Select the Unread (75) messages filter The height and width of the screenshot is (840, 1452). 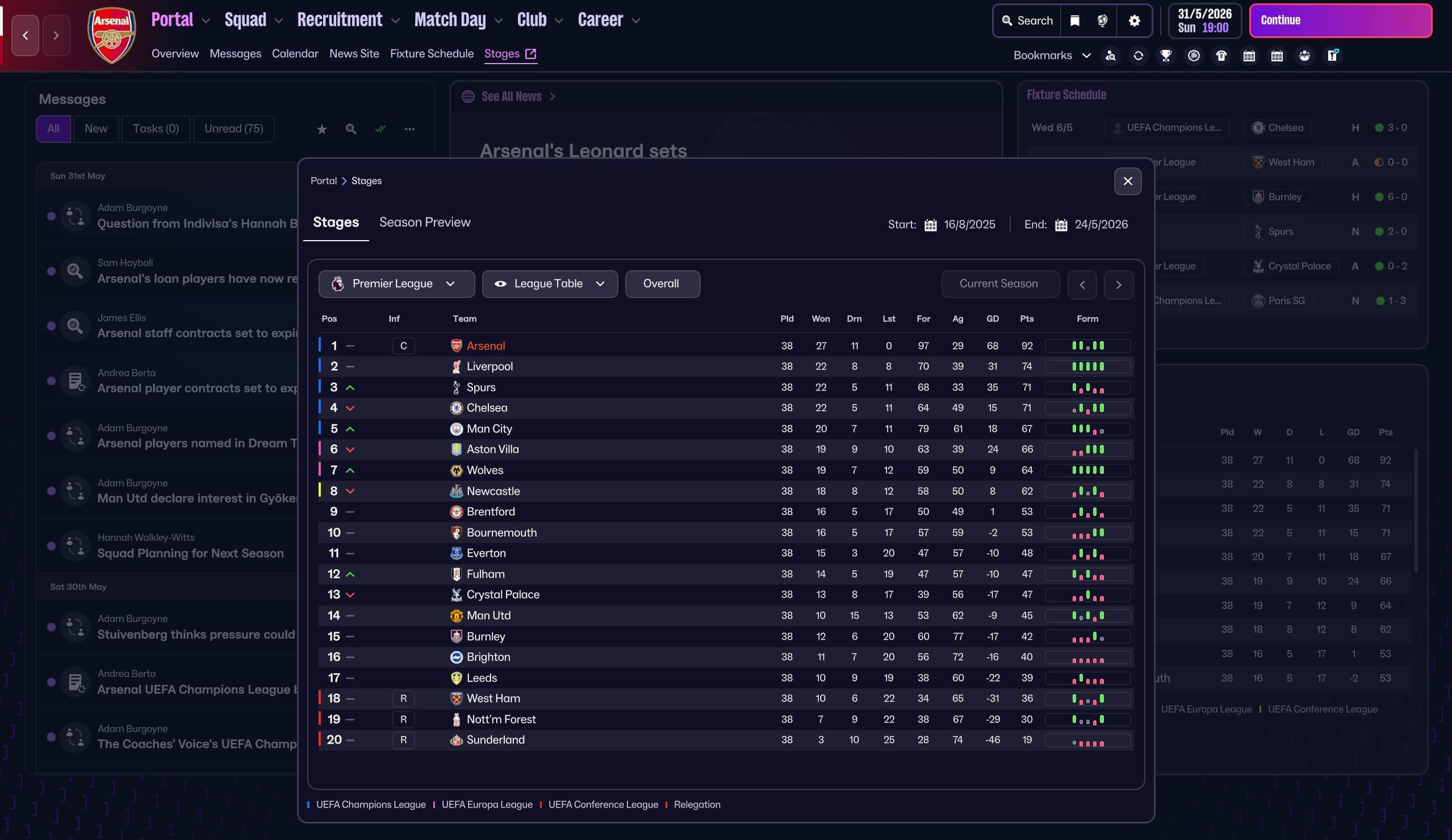point(233,128)
